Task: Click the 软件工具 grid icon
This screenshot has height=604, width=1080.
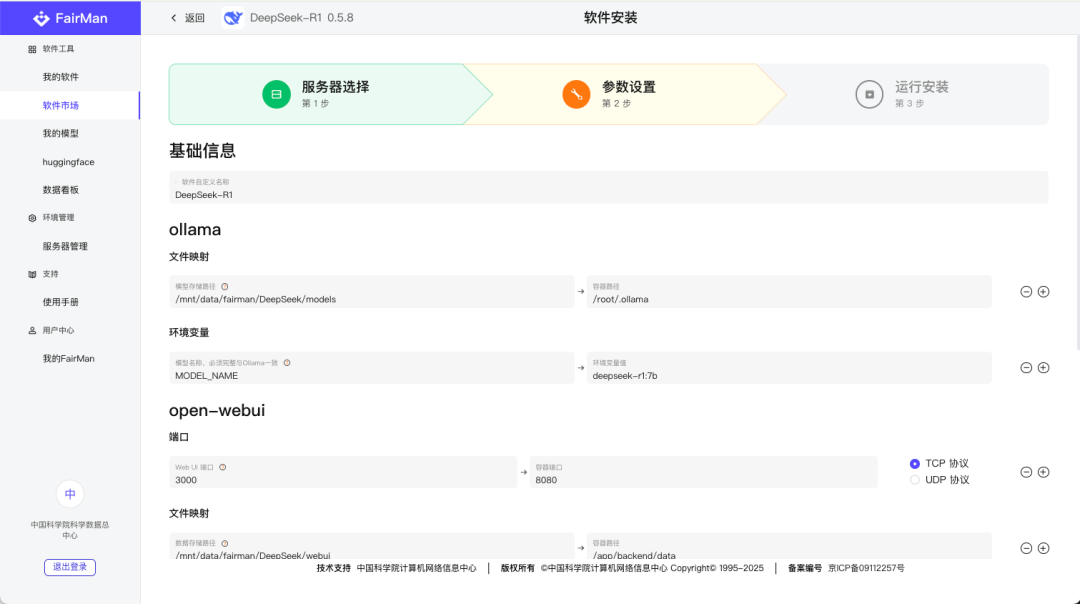Action: point(32,50)
